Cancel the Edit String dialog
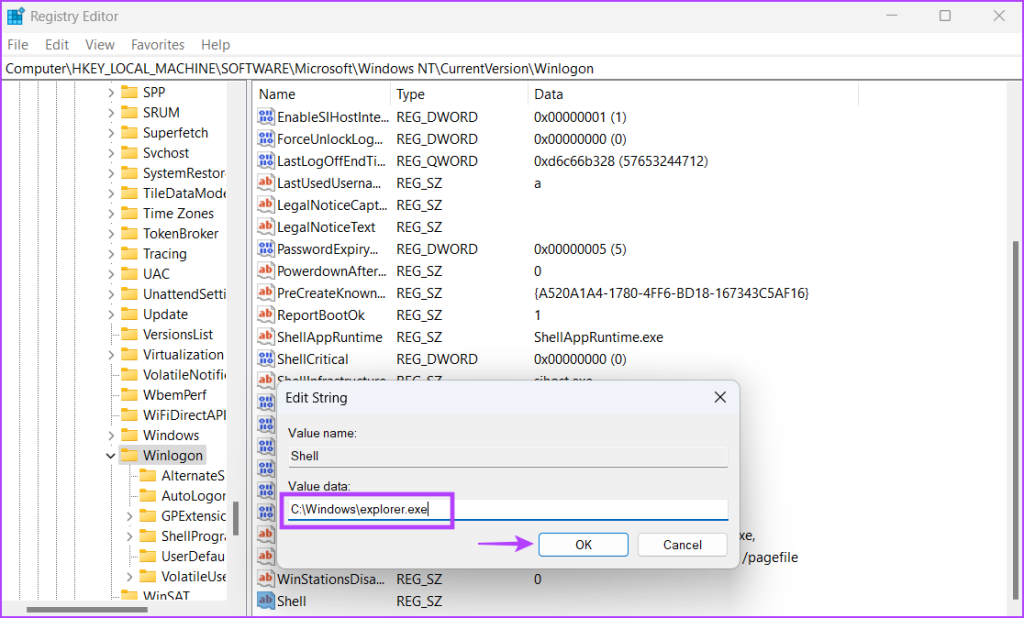The width and height of the screenshot is (1024, 618). coord(682,545)
